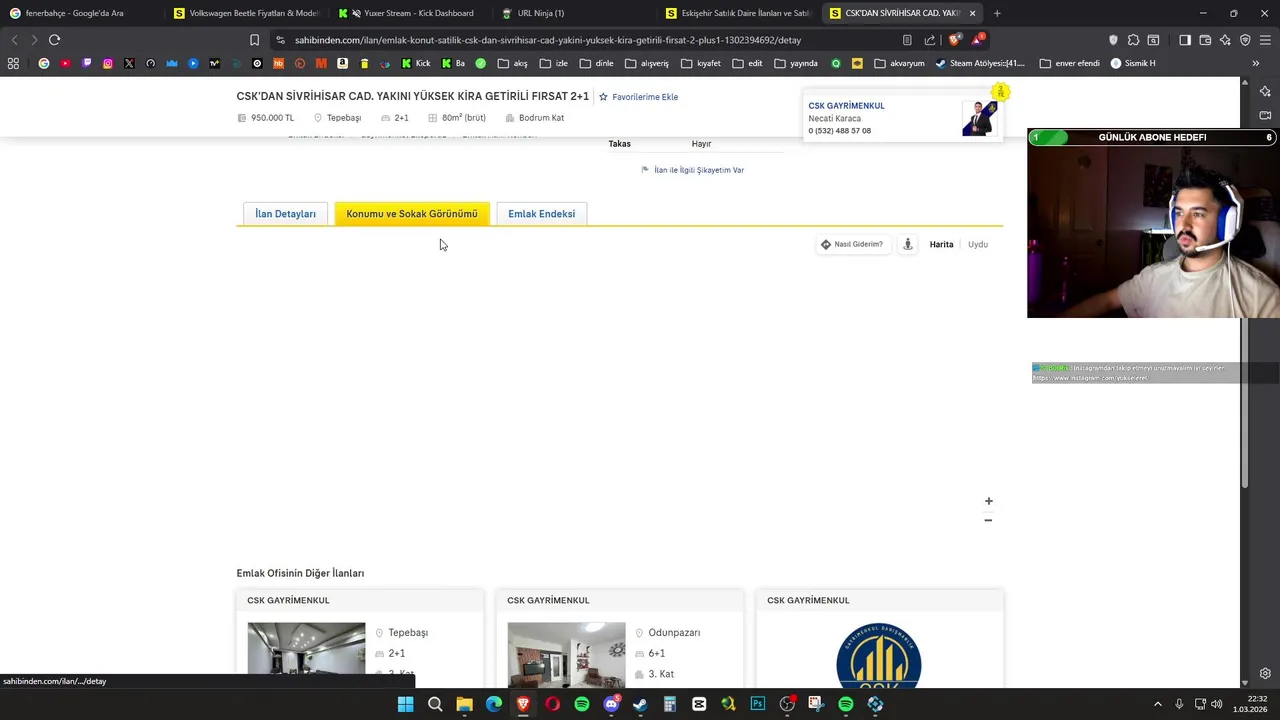This screenshot has height=720, width=1280.
Task: Click İlan ile İlgili Şikayetim Var link
Action: click(x=693, y=170)
